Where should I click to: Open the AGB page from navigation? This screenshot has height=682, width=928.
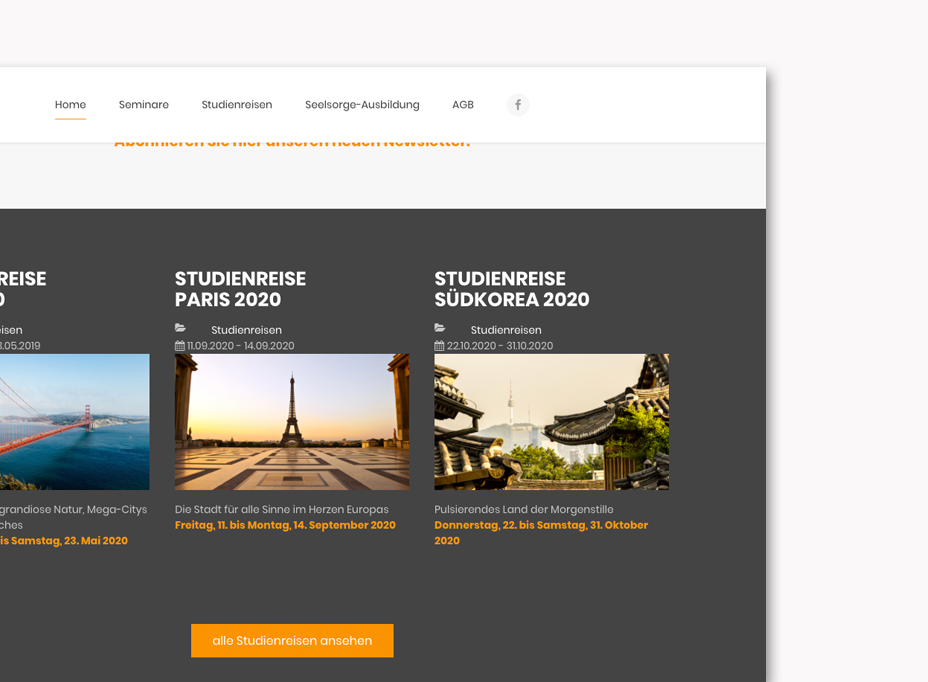(x=463, y=105)
